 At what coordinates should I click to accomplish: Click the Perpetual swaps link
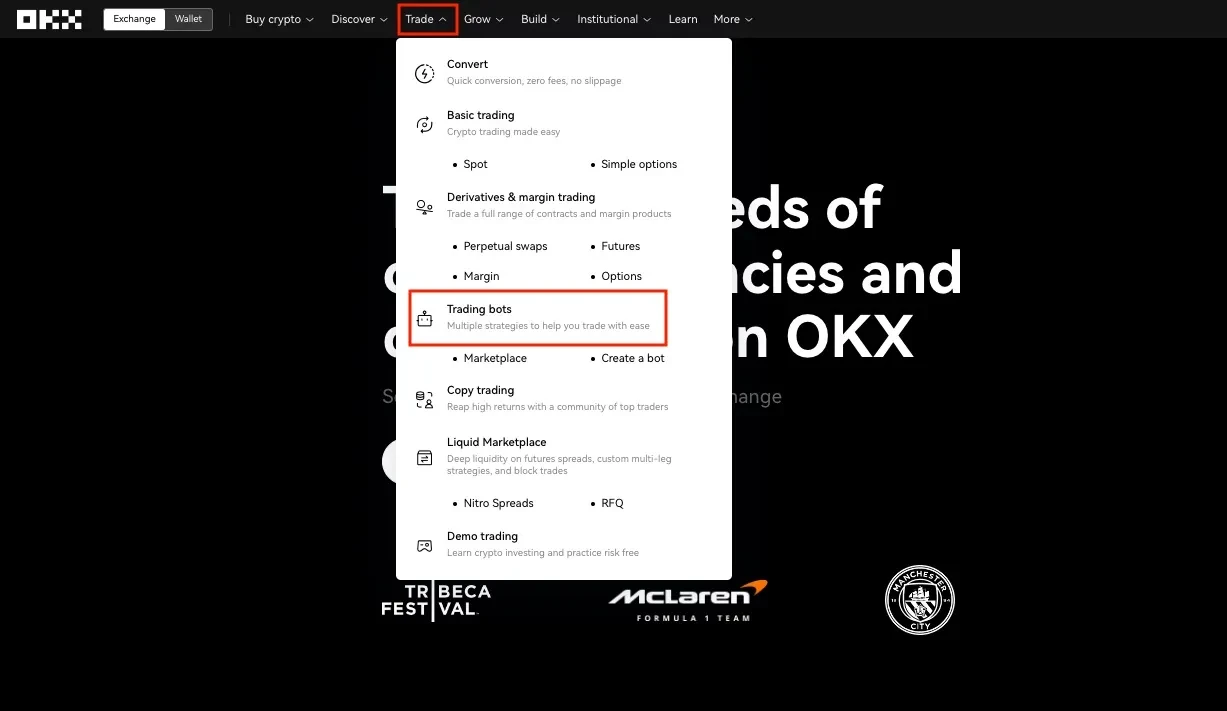coord(505,246)
